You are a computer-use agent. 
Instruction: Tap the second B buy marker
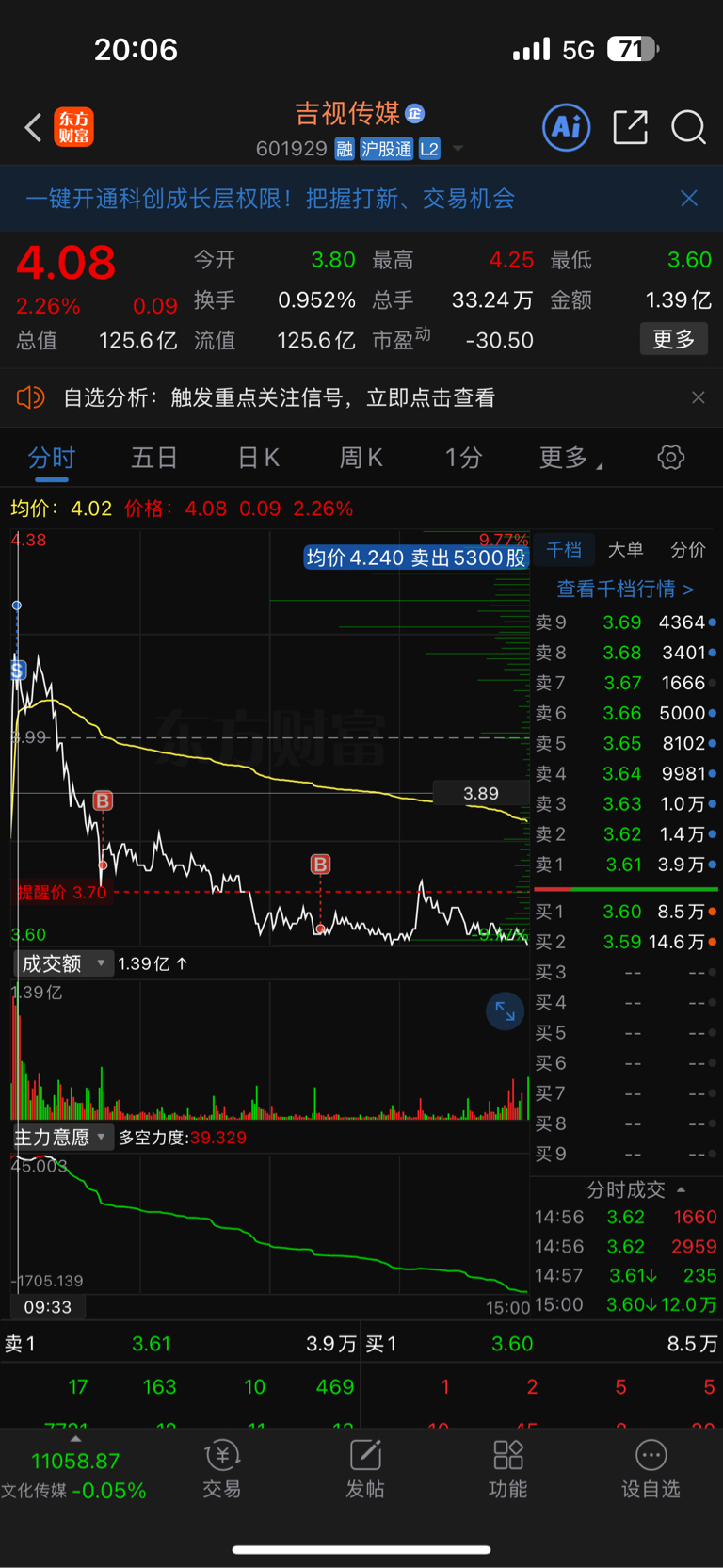(320, 864)
